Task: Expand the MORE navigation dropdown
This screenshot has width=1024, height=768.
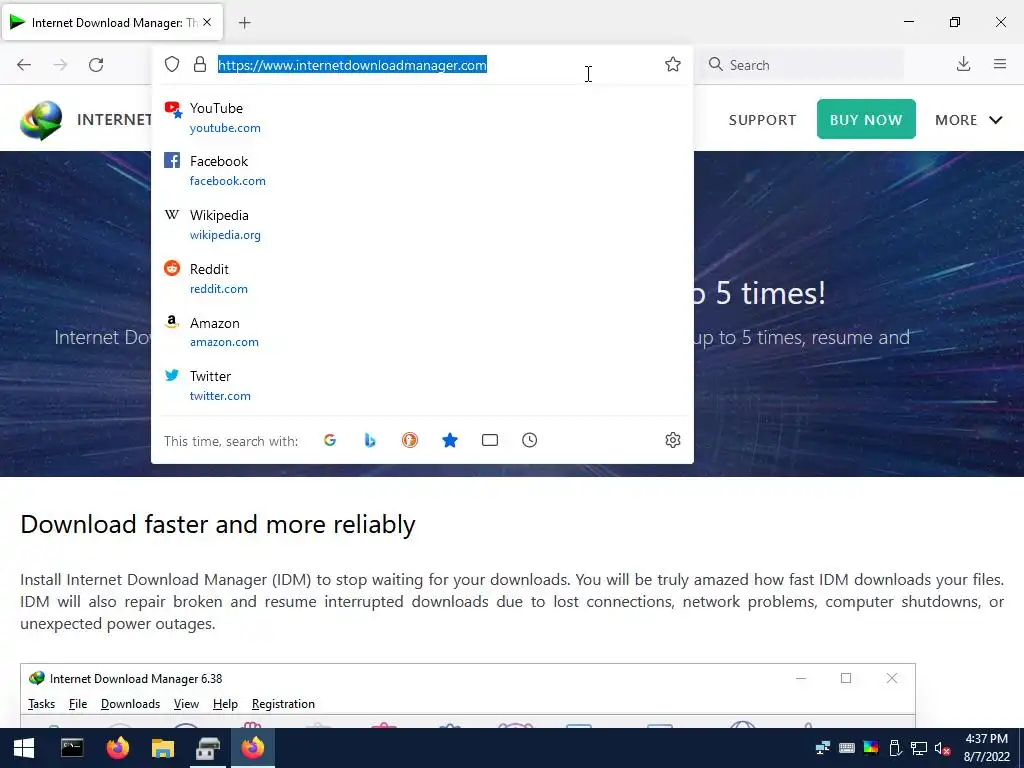Action: (x=968, y=120)
